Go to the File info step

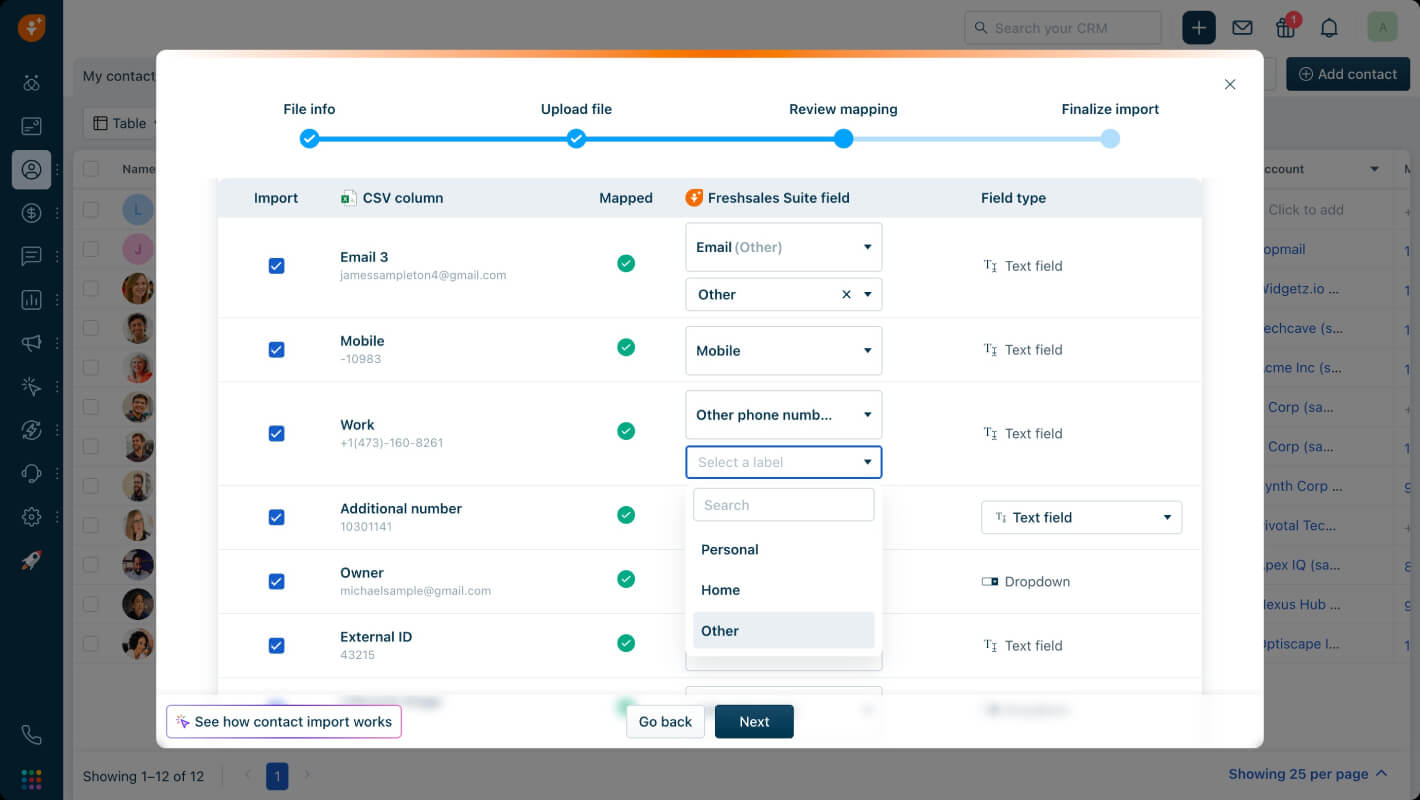pyautogui.click(x=310, y=139)
